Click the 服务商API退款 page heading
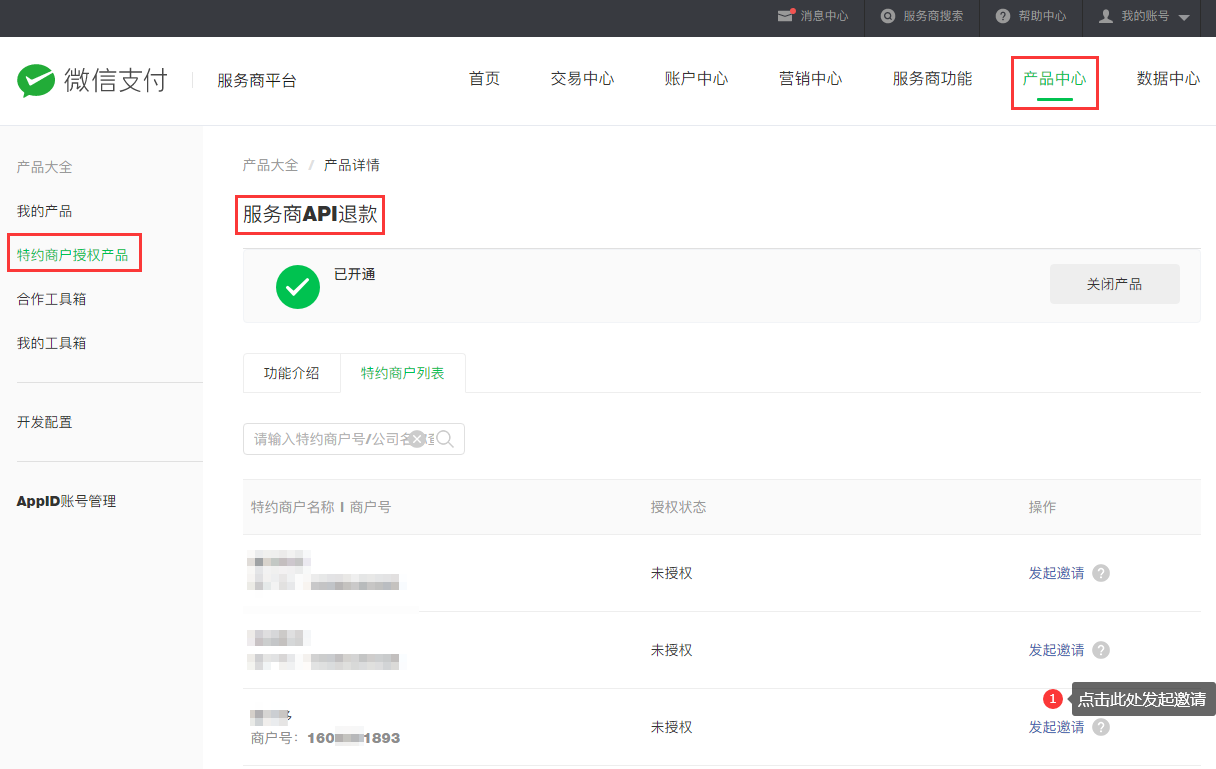1216x769 pixels. 310,214
